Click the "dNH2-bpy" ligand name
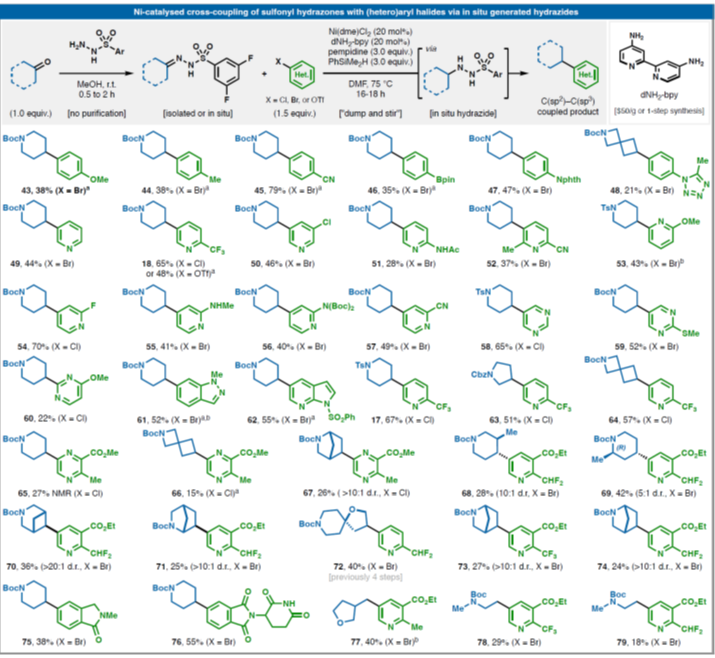This screenshot has height=658, width=715. 658,95
